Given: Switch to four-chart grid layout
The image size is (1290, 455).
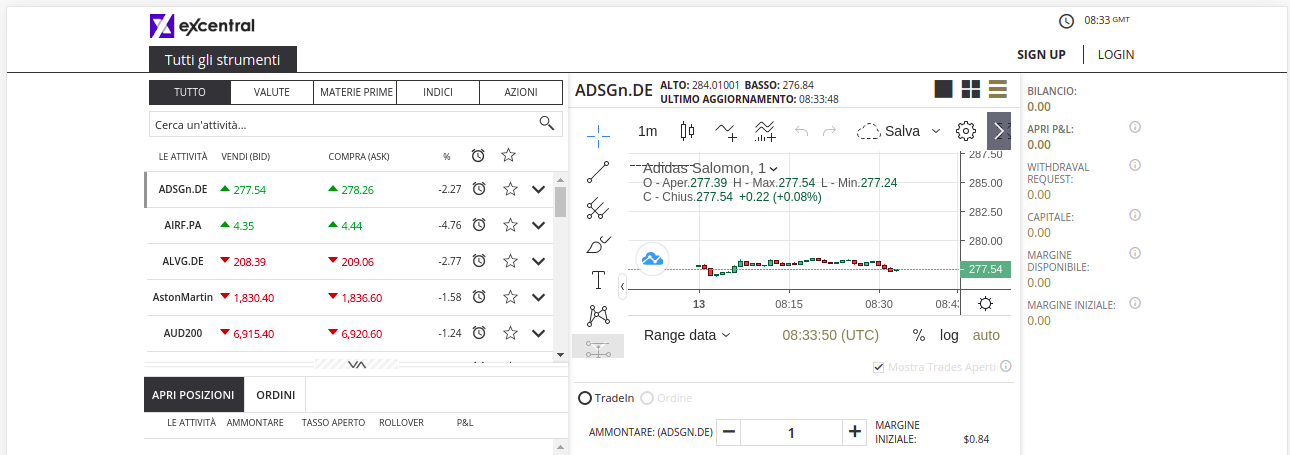Looking at the screenshot, I should pos(970,89).
